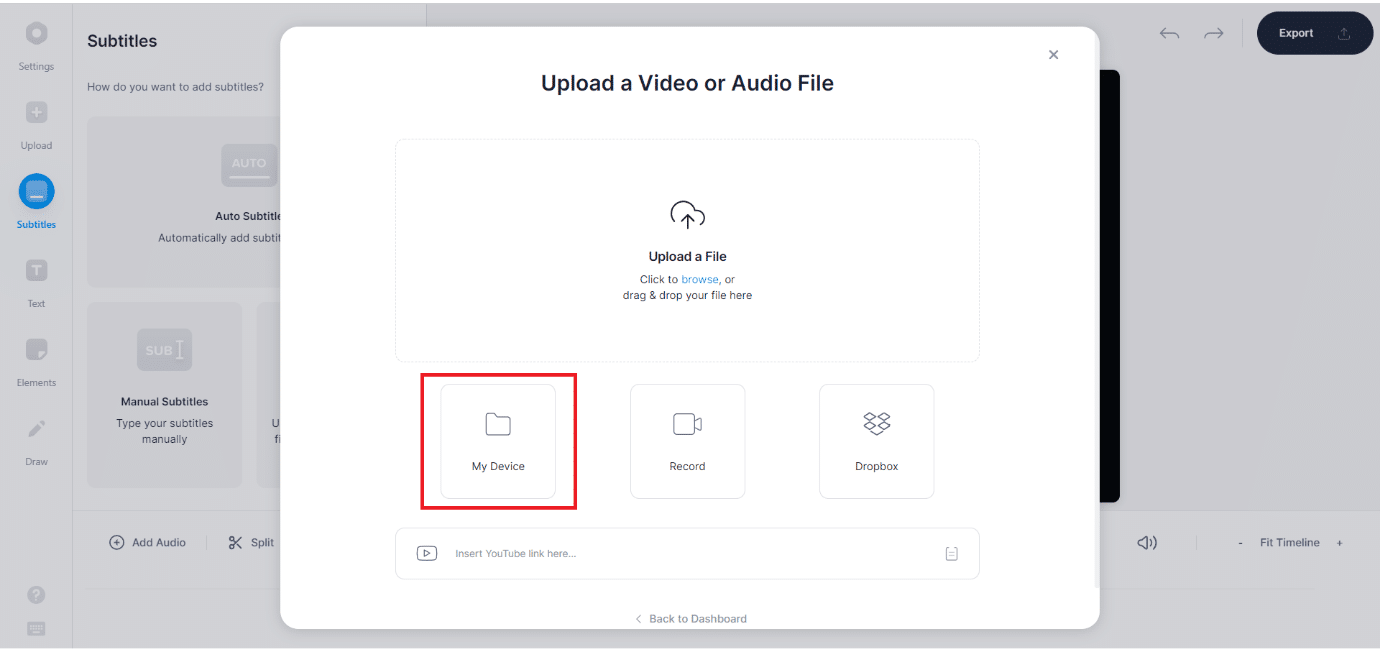
Task: Click the Split scissors tool
Action: point(250,542)
